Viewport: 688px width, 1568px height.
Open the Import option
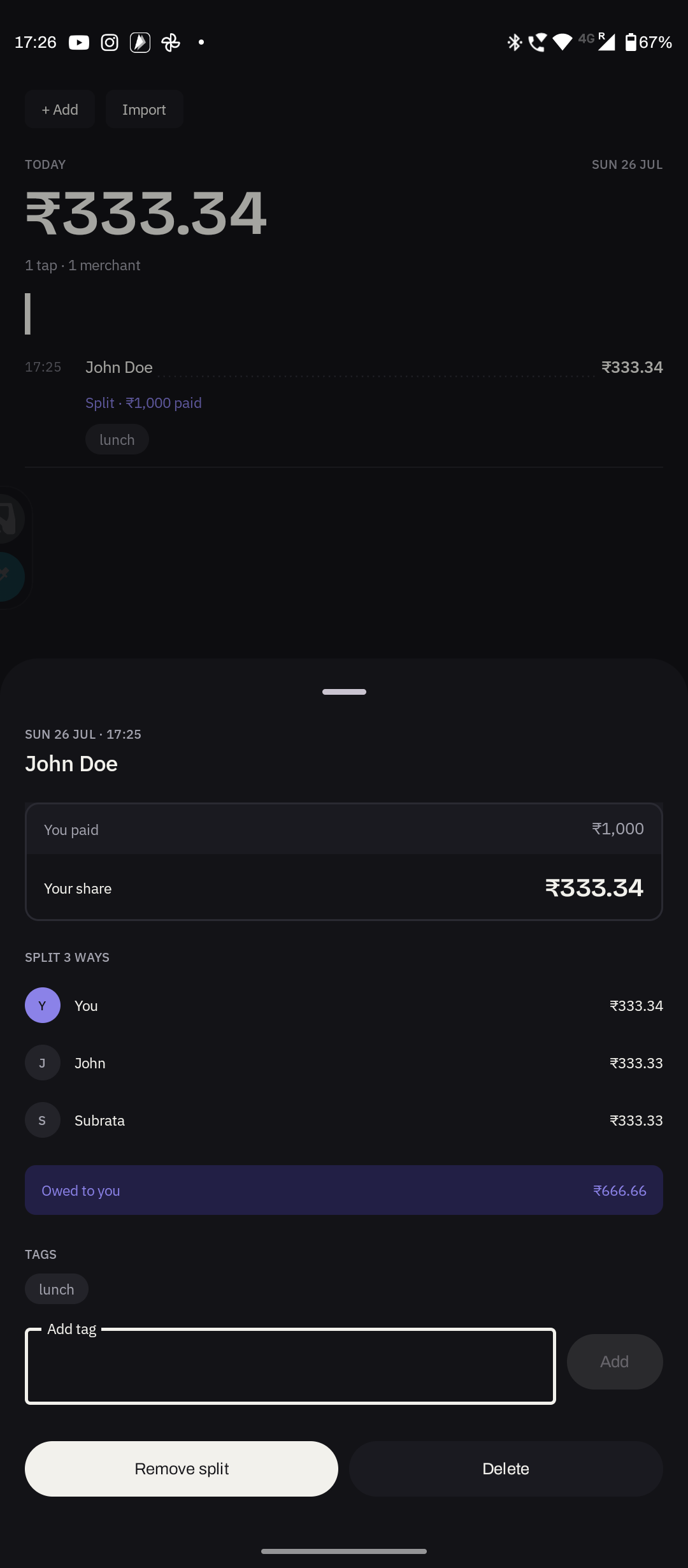tap(145, 110)
